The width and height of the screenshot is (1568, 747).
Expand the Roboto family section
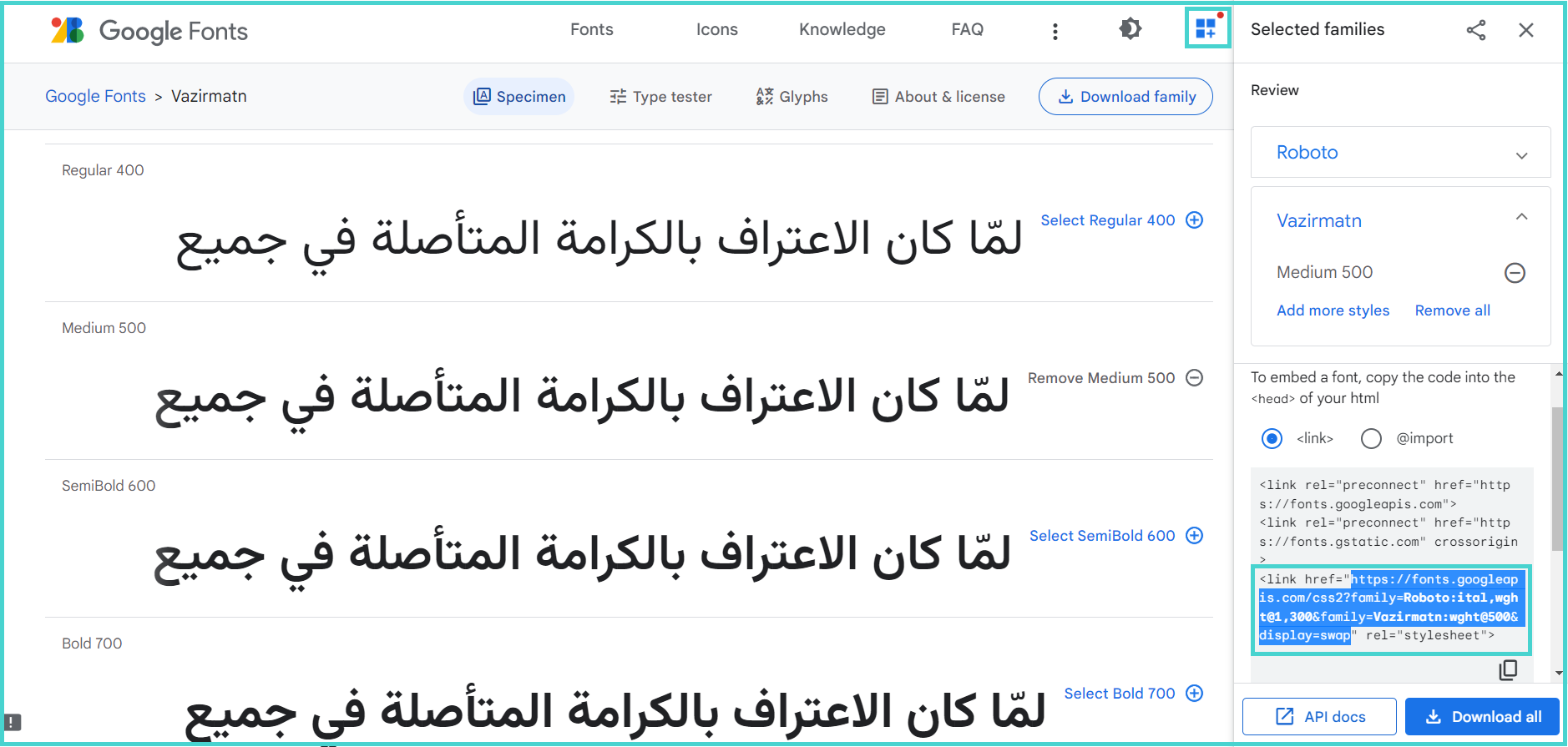pos(1522,155)
